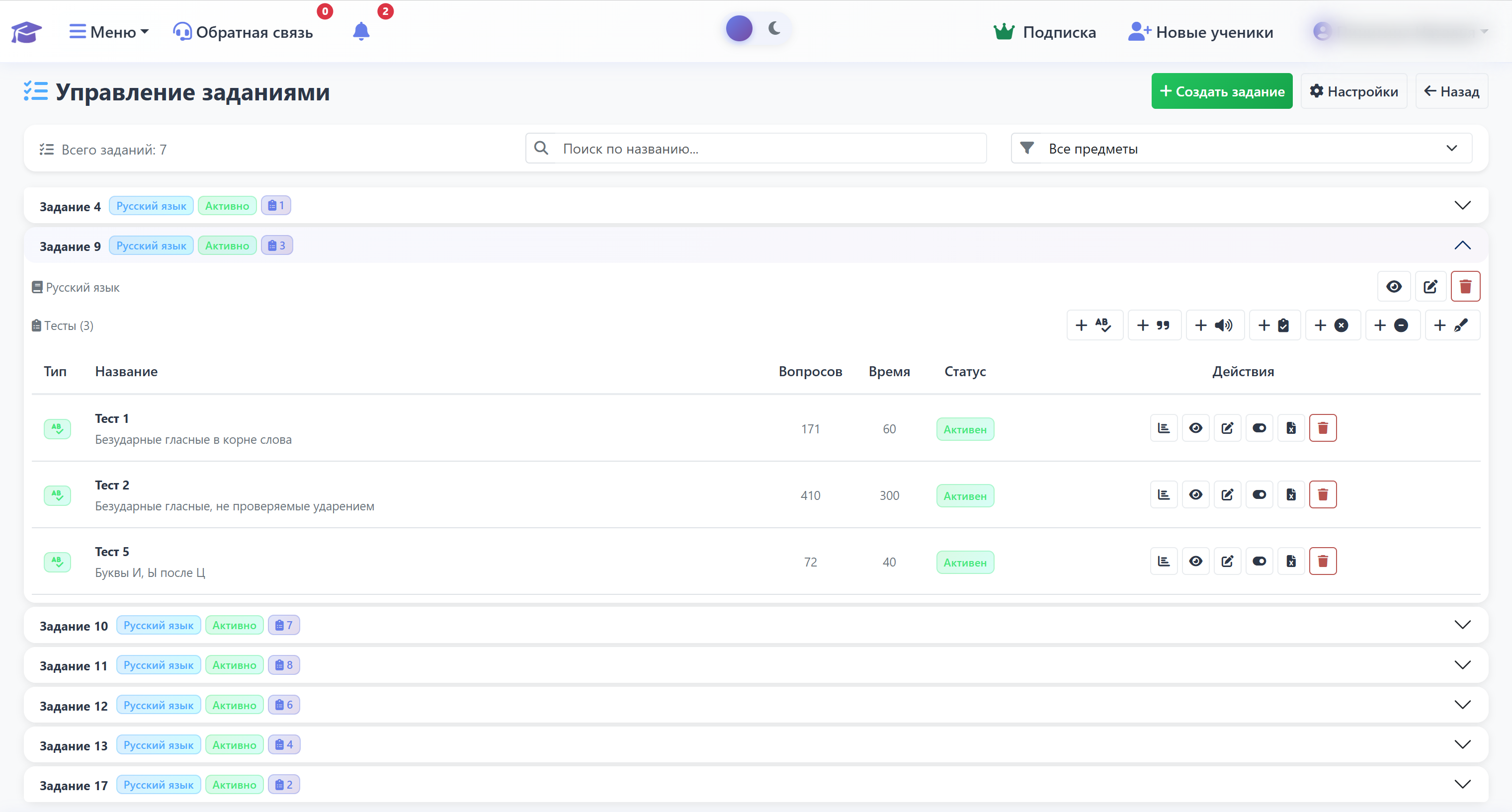This screenshot has width=1512, height=812.
Task: Add spelling AB-check test
Action: (x=1094, y=325)
